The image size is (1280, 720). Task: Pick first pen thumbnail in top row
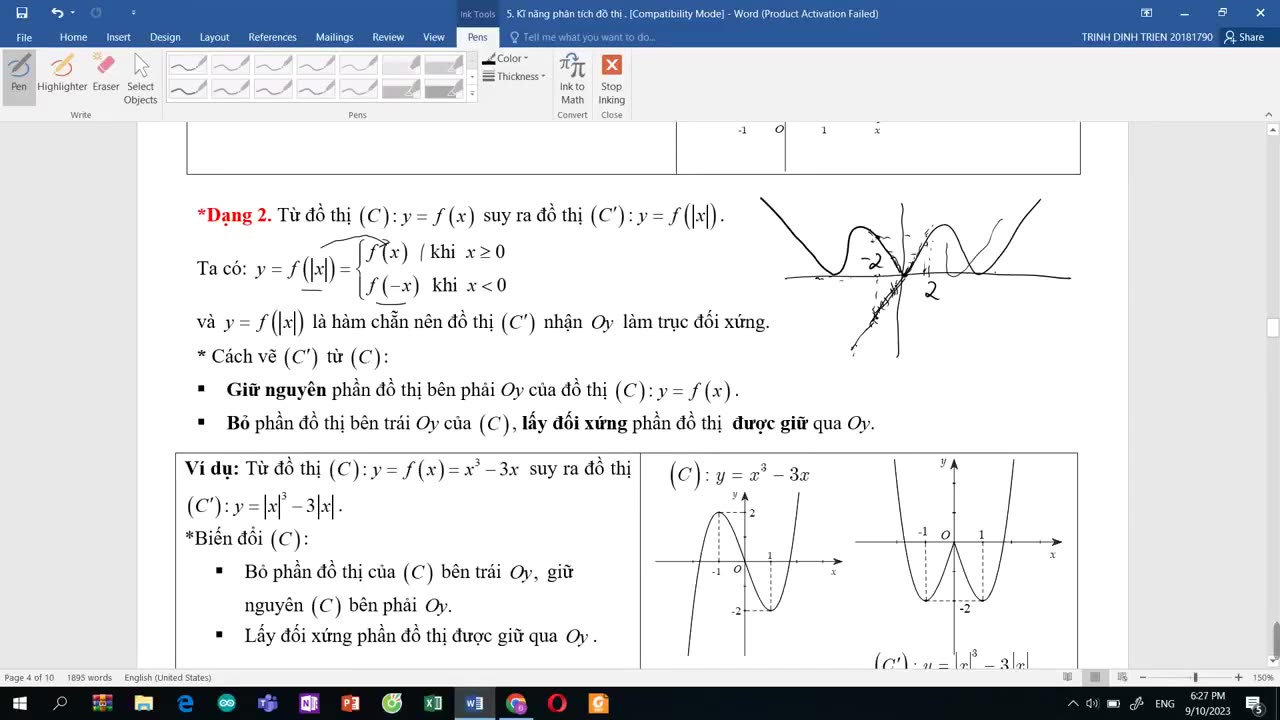pos(188,64)
